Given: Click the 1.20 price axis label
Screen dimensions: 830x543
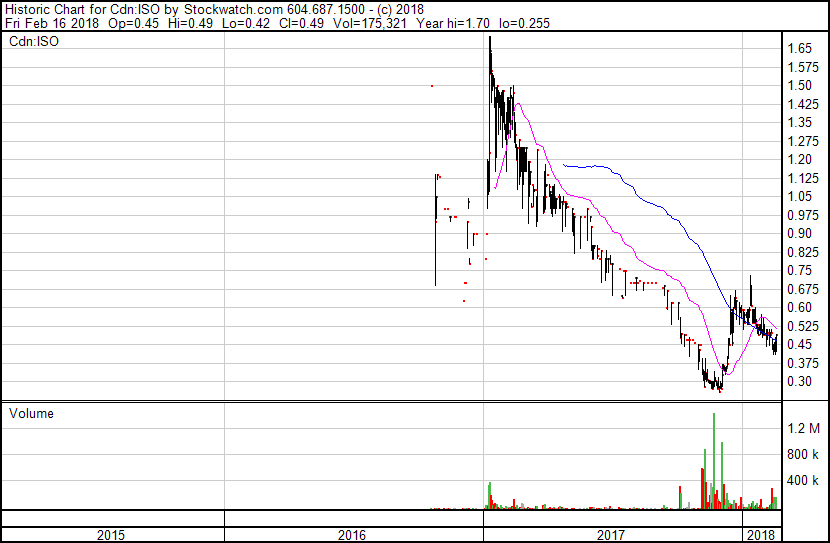Looking at the screenshot, I should 799,159.
